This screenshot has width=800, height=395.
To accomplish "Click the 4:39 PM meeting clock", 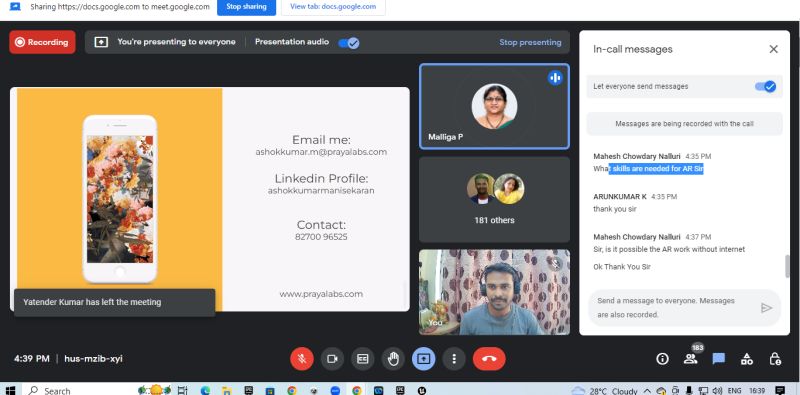I will coord(32,359).
